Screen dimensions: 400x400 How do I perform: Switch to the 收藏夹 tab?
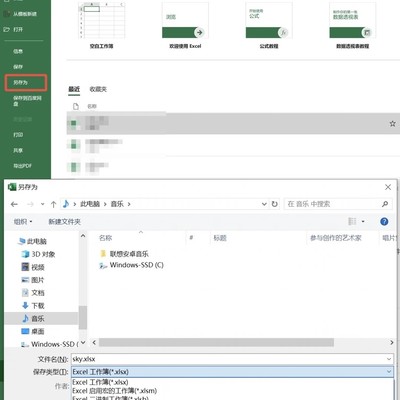point(98,89)
